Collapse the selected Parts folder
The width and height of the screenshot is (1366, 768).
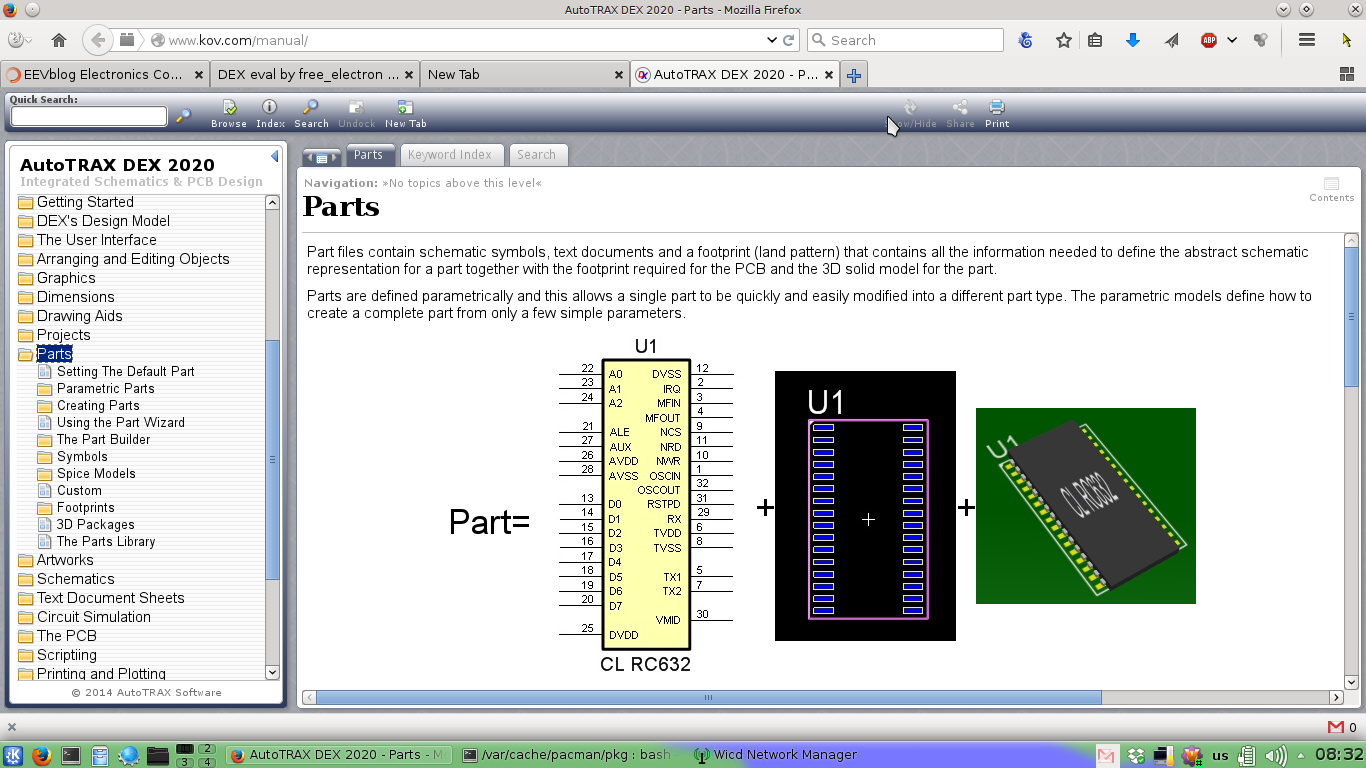[25, 354]
